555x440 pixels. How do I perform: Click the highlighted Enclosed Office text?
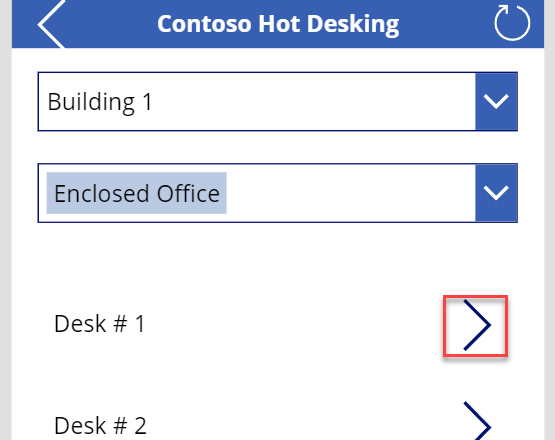[x=137, y=193]
